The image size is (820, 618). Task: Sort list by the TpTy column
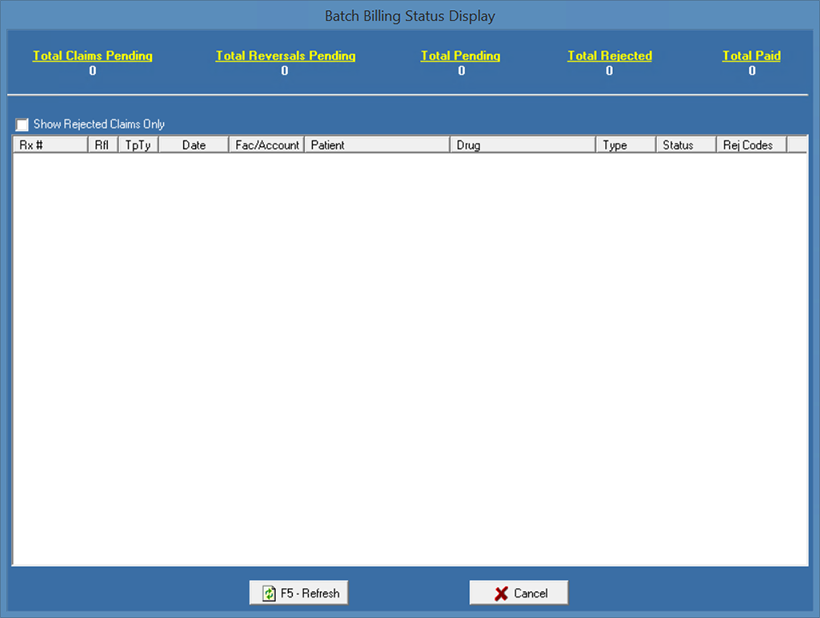(x=137, y=145)
